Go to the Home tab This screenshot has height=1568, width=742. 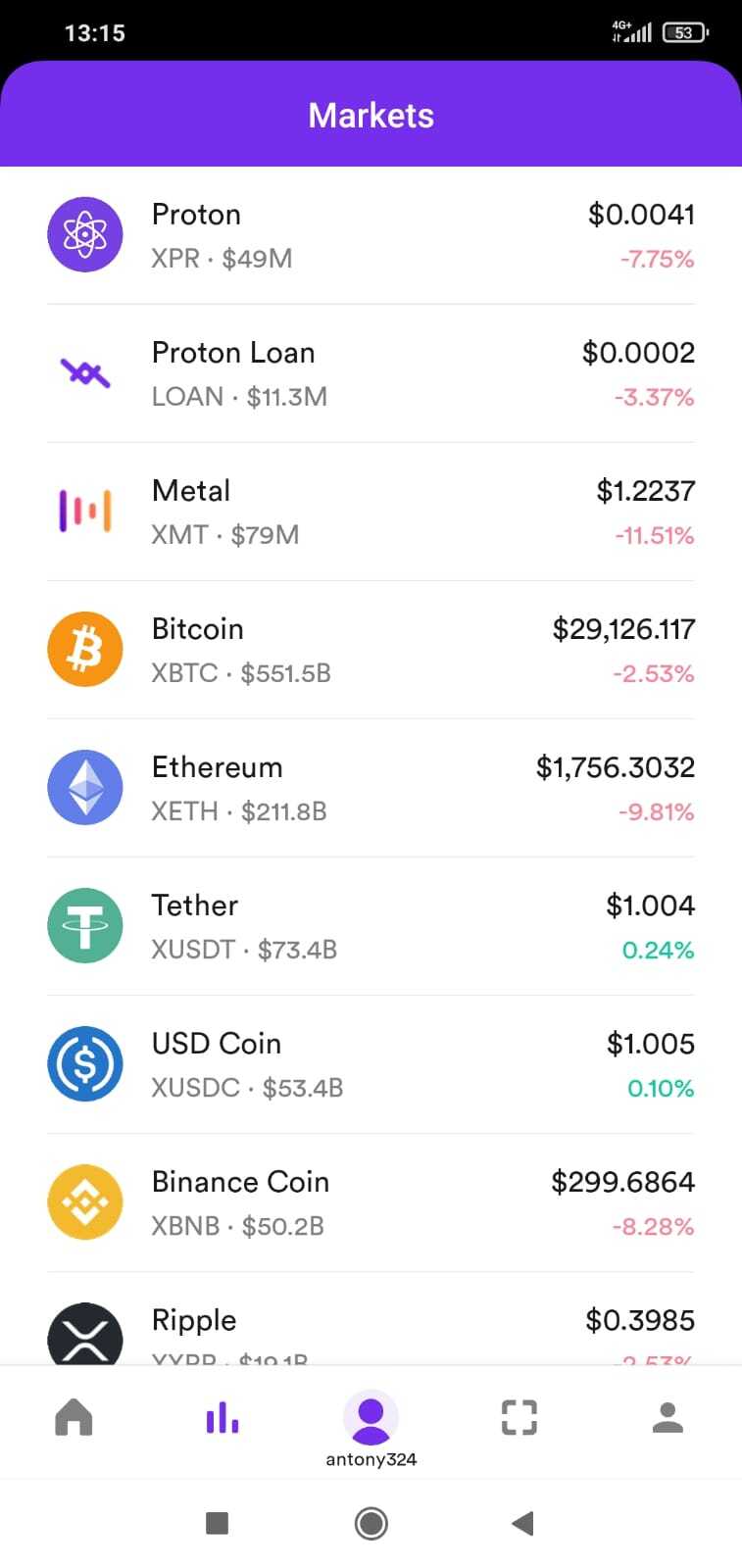74,1417
